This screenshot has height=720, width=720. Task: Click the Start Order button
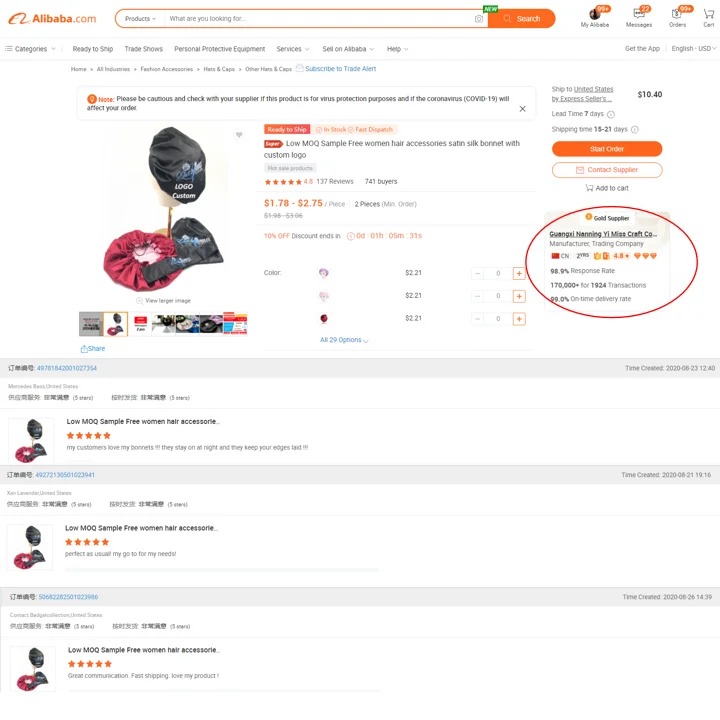click(x=607, y=149)
